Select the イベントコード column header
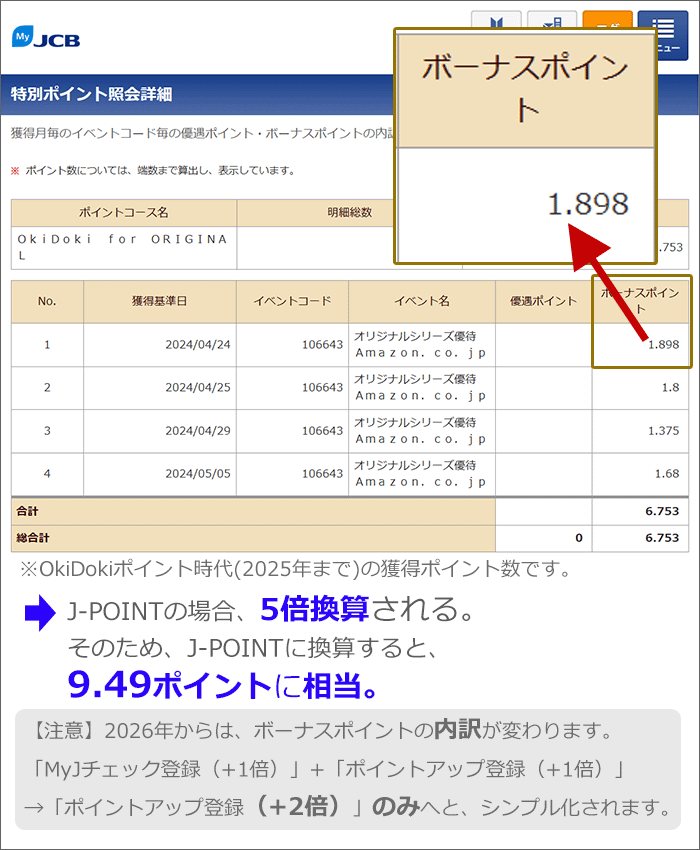The height and width of the screenshot is (850, 700). tap(292, 301)
